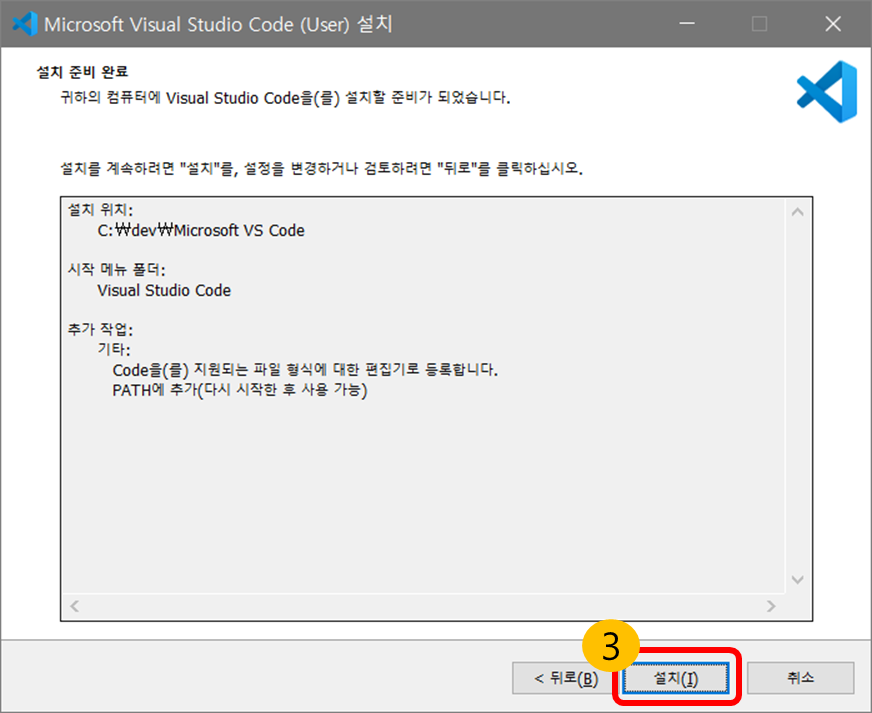Image resolution: width=872 pixels, height=713 pixels.
Task: Click the '시작 메뉴 폴더:' label
Action: coord(117,270)
